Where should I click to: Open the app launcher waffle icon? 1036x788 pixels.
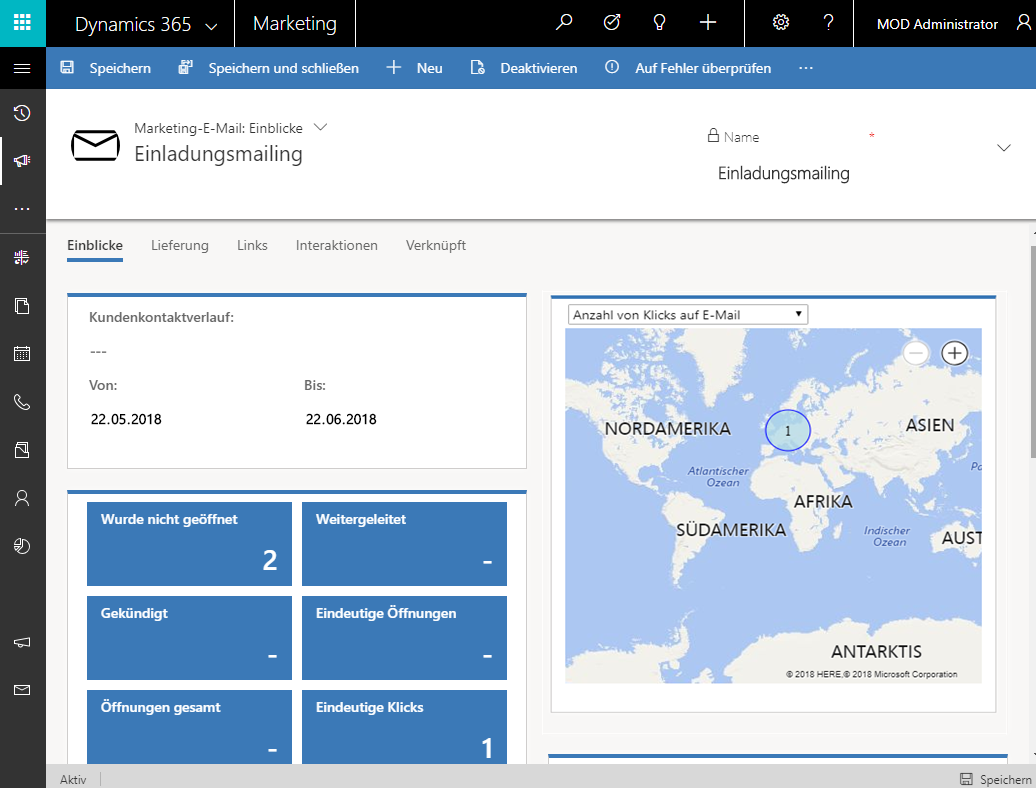pos(22,23)
